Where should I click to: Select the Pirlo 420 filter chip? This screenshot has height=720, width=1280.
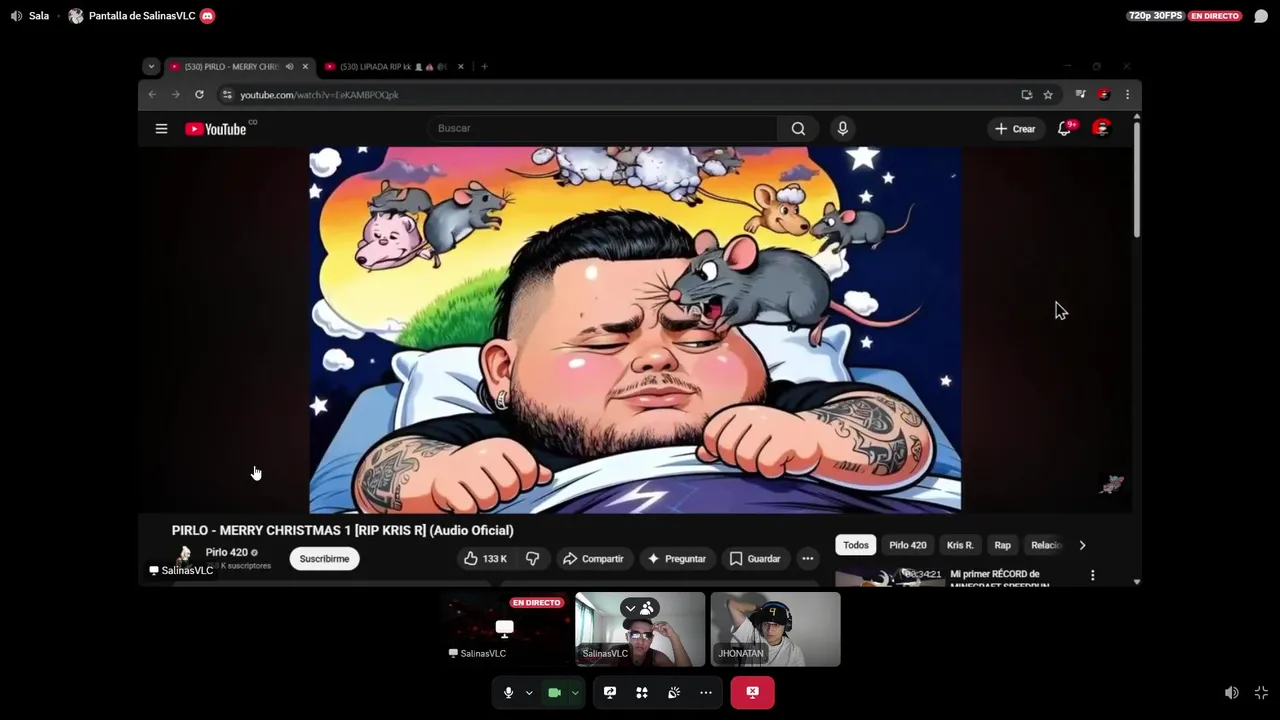[908, 545]
